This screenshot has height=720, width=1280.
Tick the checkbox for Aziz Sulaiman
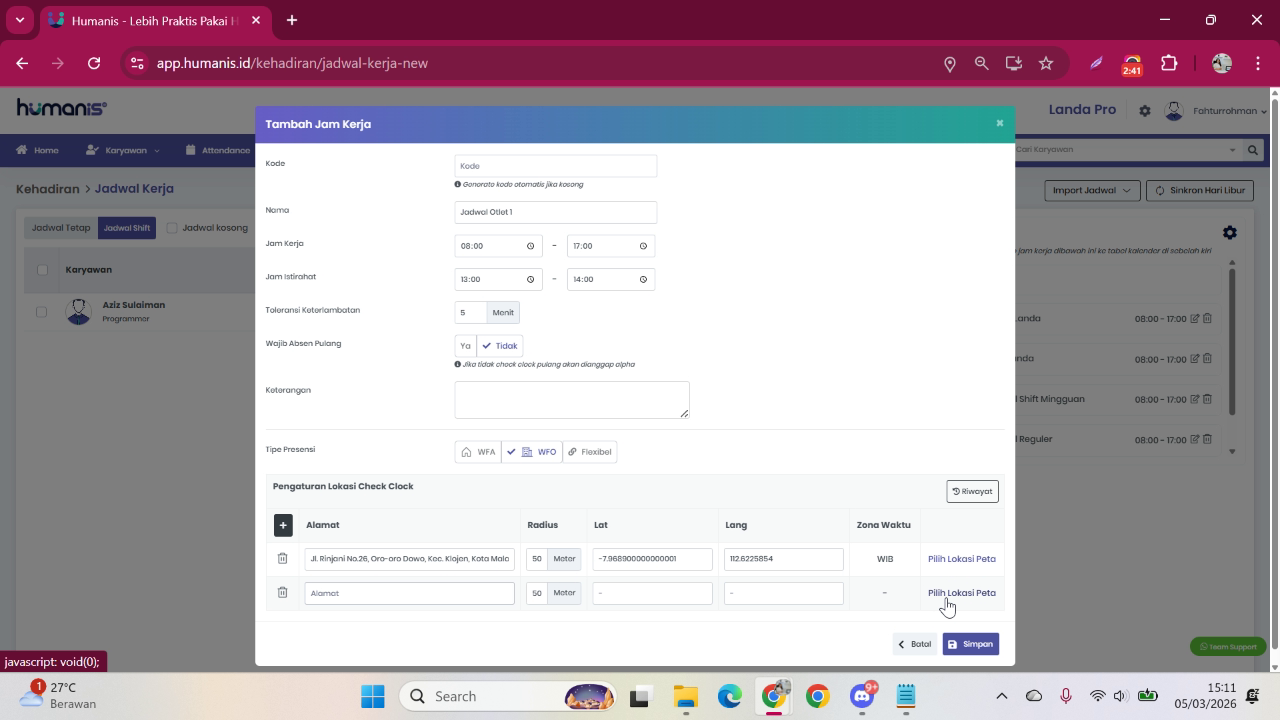42,312
